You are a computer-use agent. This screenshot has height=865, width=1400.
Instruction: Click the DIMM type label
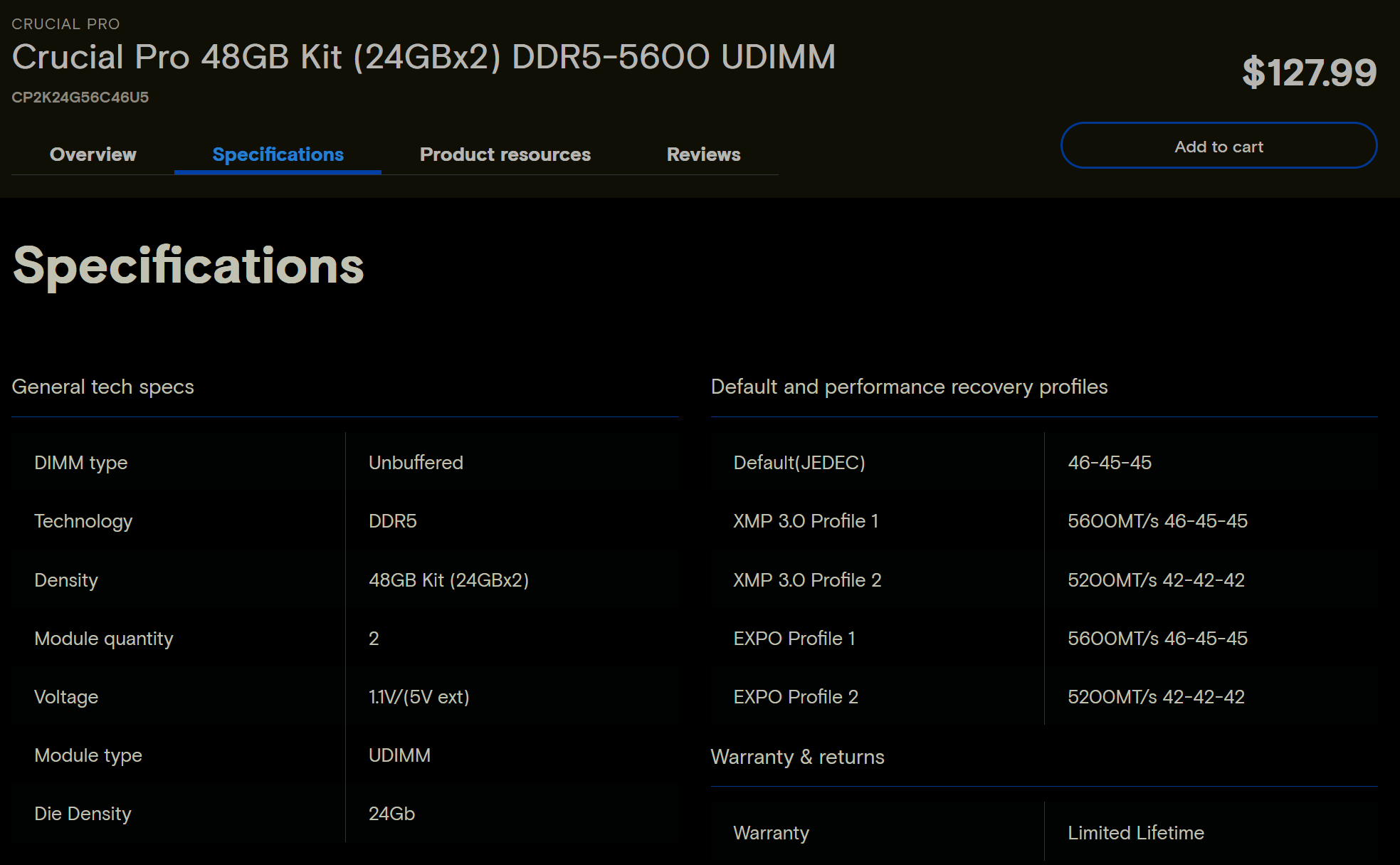pyautogui.click(x=81, y=463)
